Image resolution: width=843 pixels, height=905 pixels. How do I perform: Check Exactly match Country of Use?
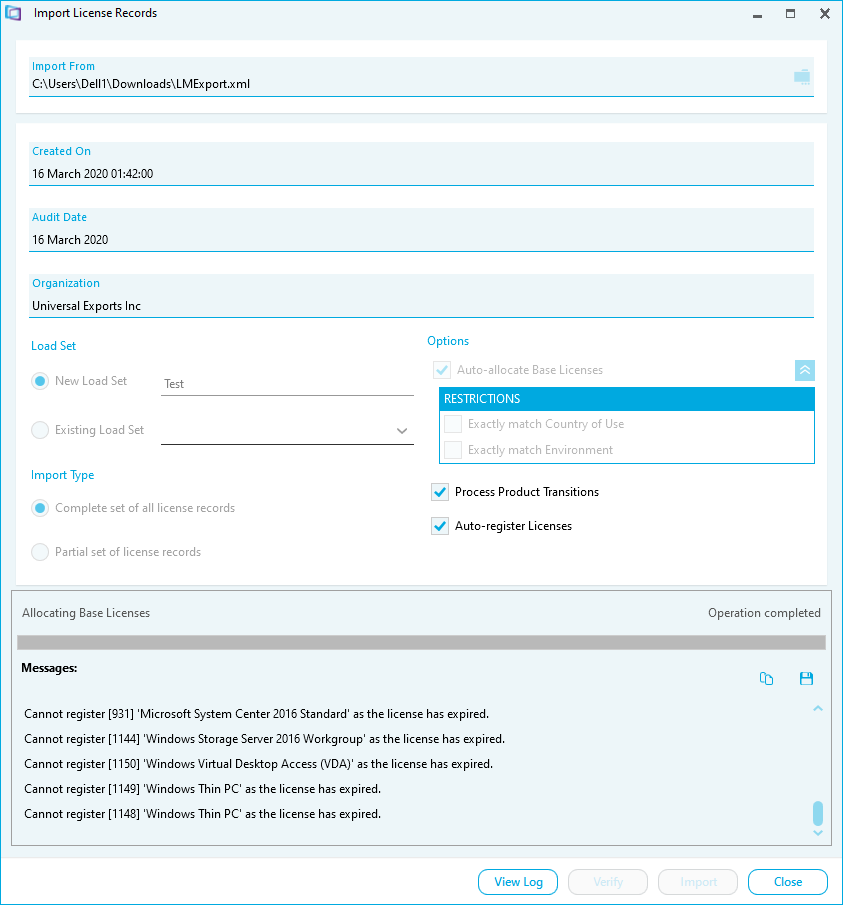(x=453, y=424)
